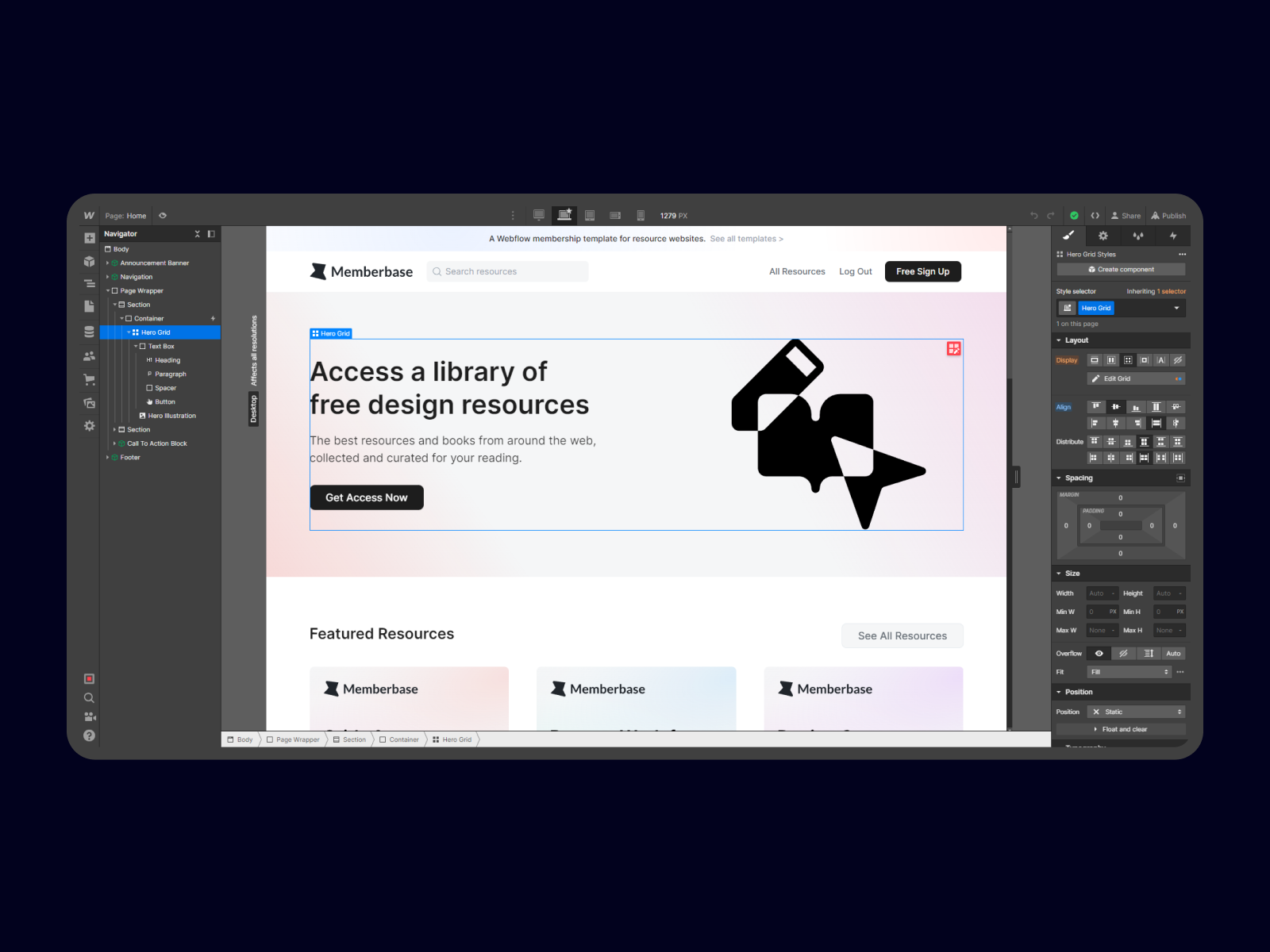1270x952 pixels.
Task: Select the tablet breakpoint icon
Action: (590, 216)
